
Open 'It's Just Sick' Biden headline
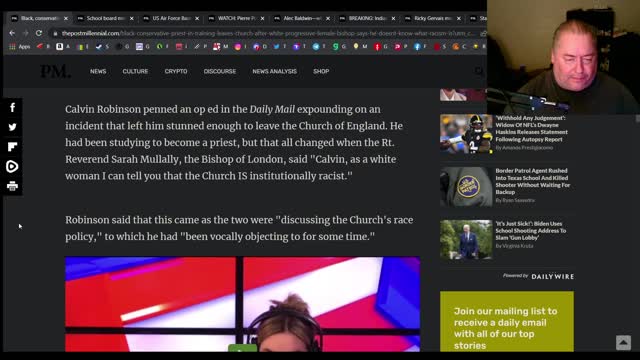click(531, 231)
